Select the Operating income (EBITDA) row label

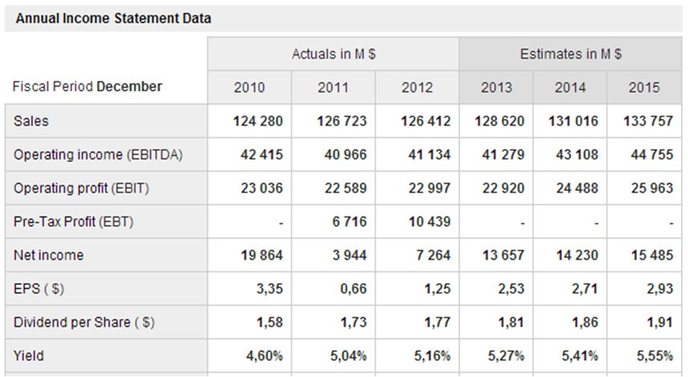click(x=98, y=155)
